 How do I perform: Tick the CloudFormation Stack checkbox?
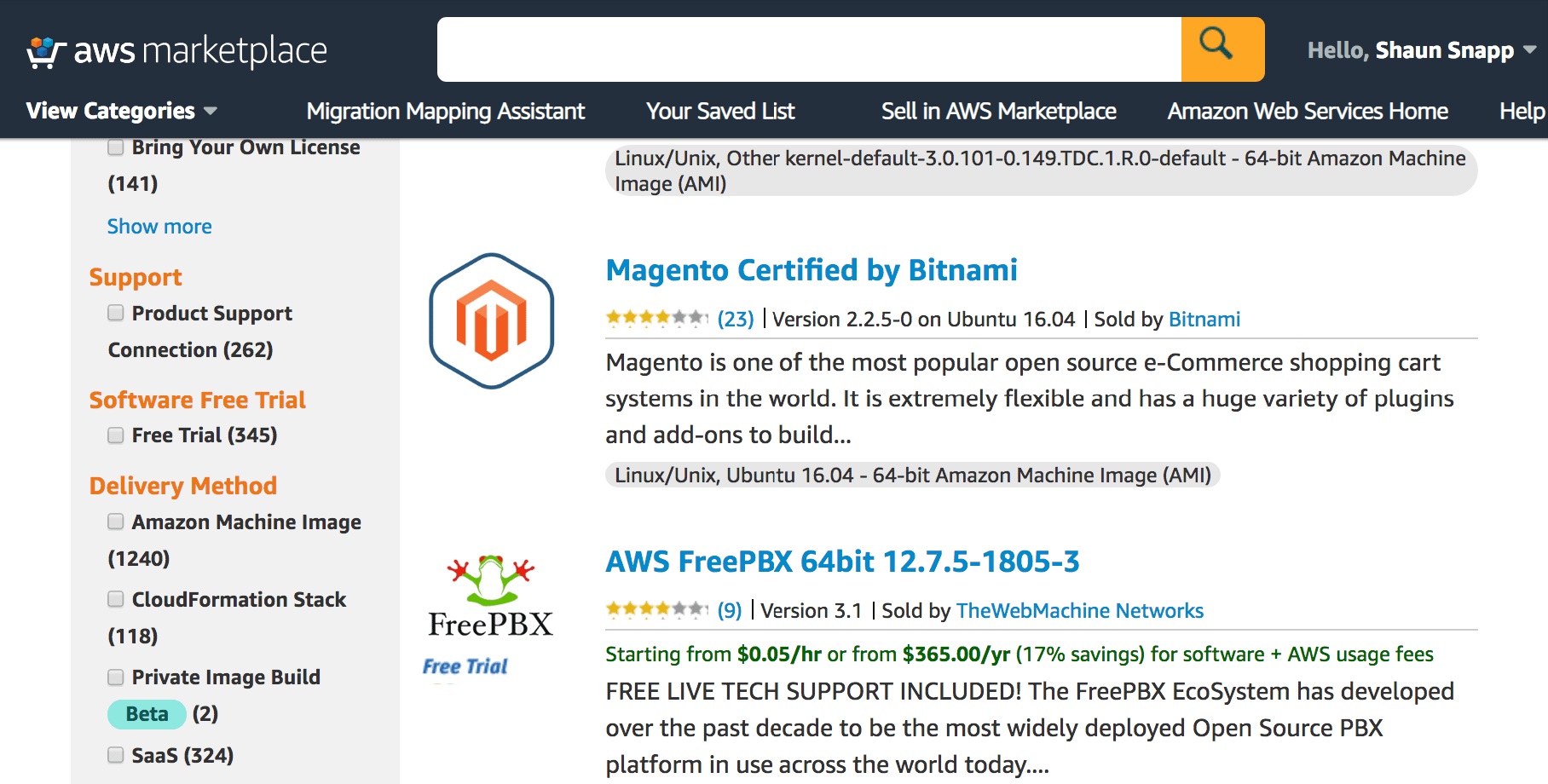coord(116,599)
